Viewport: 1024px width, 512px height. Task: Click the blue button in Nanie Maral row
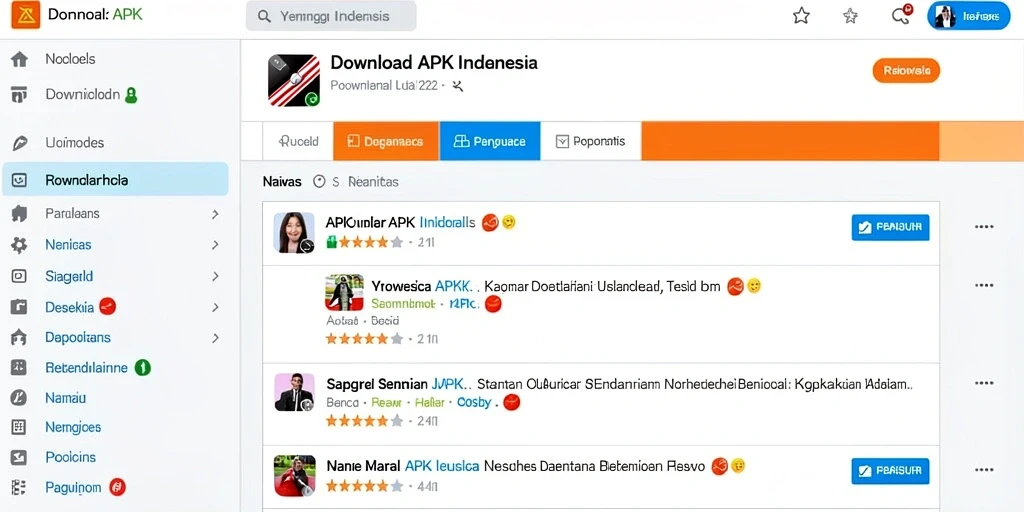pyautogui.click(x=890, y=471)
